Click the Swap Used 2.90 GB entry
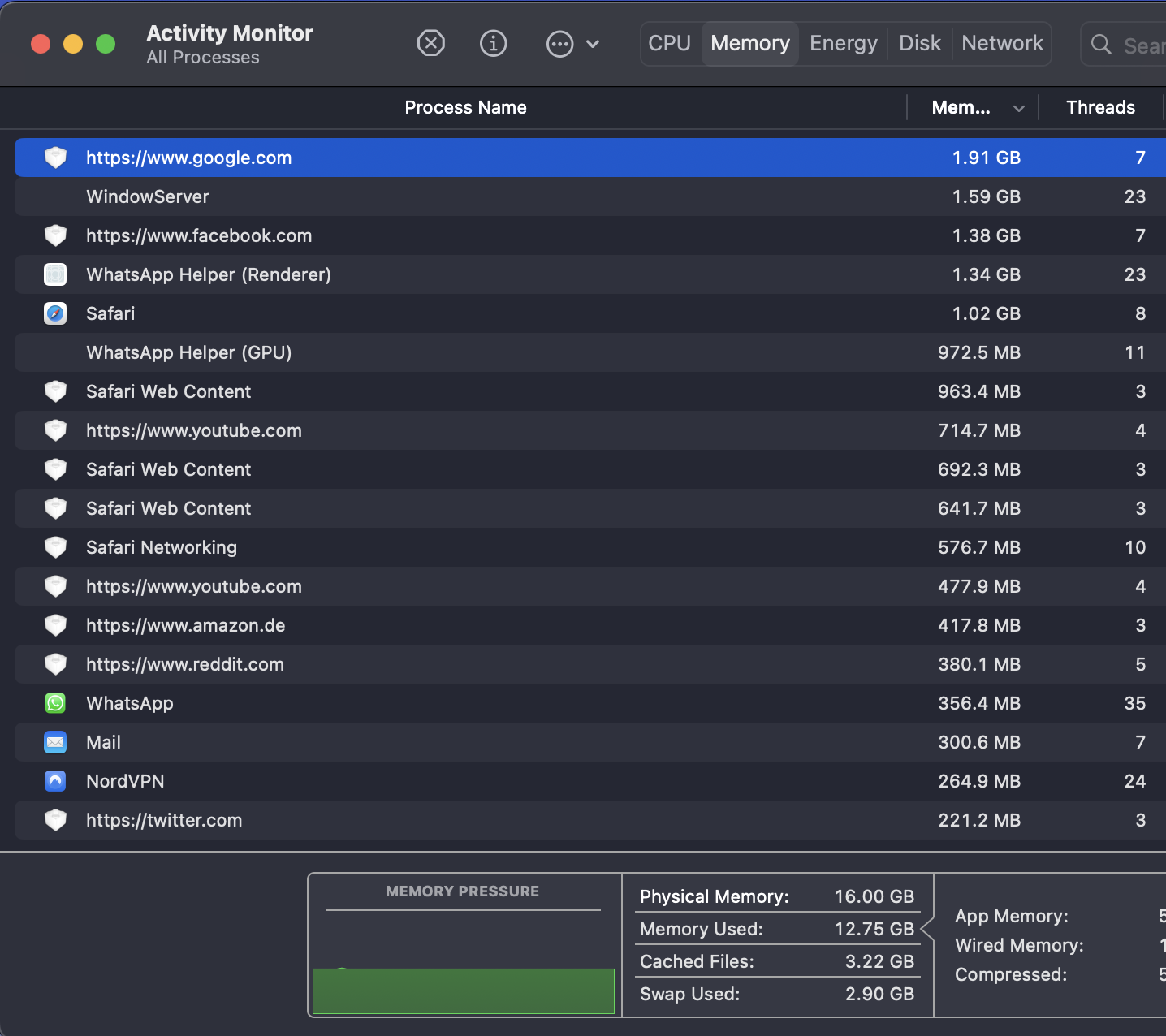 point(777,994)
